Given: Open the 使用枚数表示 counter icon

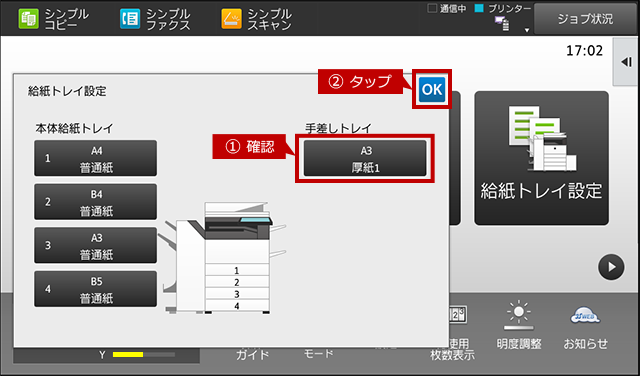Looking at the screenshot, I should click(x=453, y=333).
